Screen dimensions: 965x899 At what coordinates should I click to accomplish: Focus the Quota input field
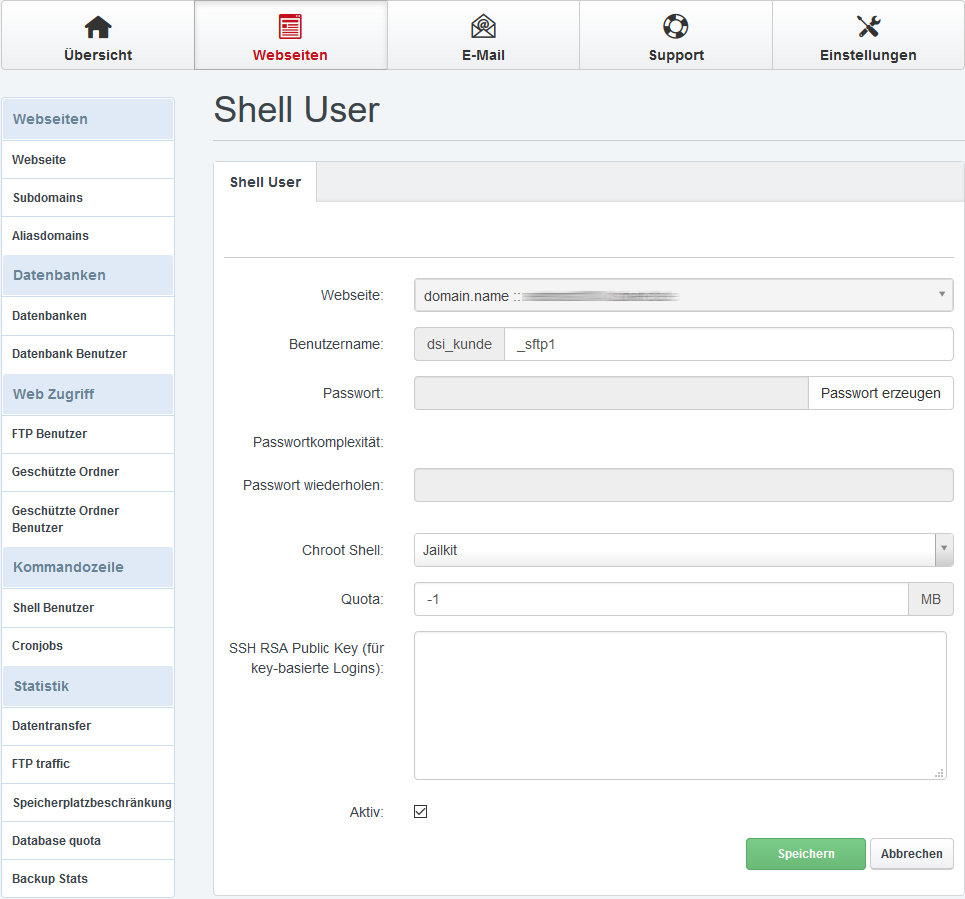660,599
